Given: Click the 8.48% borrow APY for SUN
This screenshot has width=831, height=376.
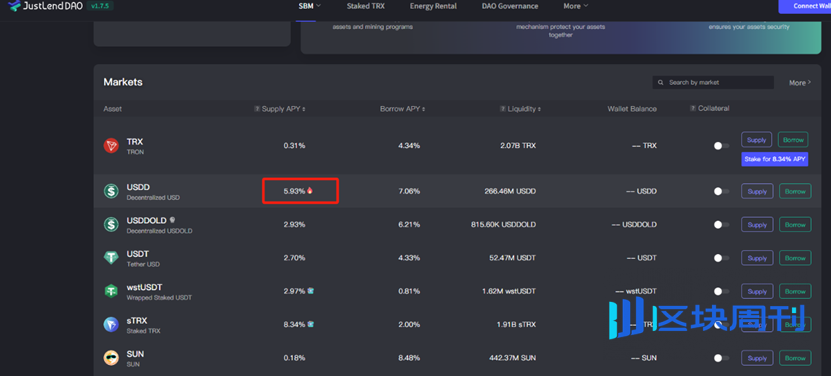Looking at the screenshot, I should tap(409, 358).
